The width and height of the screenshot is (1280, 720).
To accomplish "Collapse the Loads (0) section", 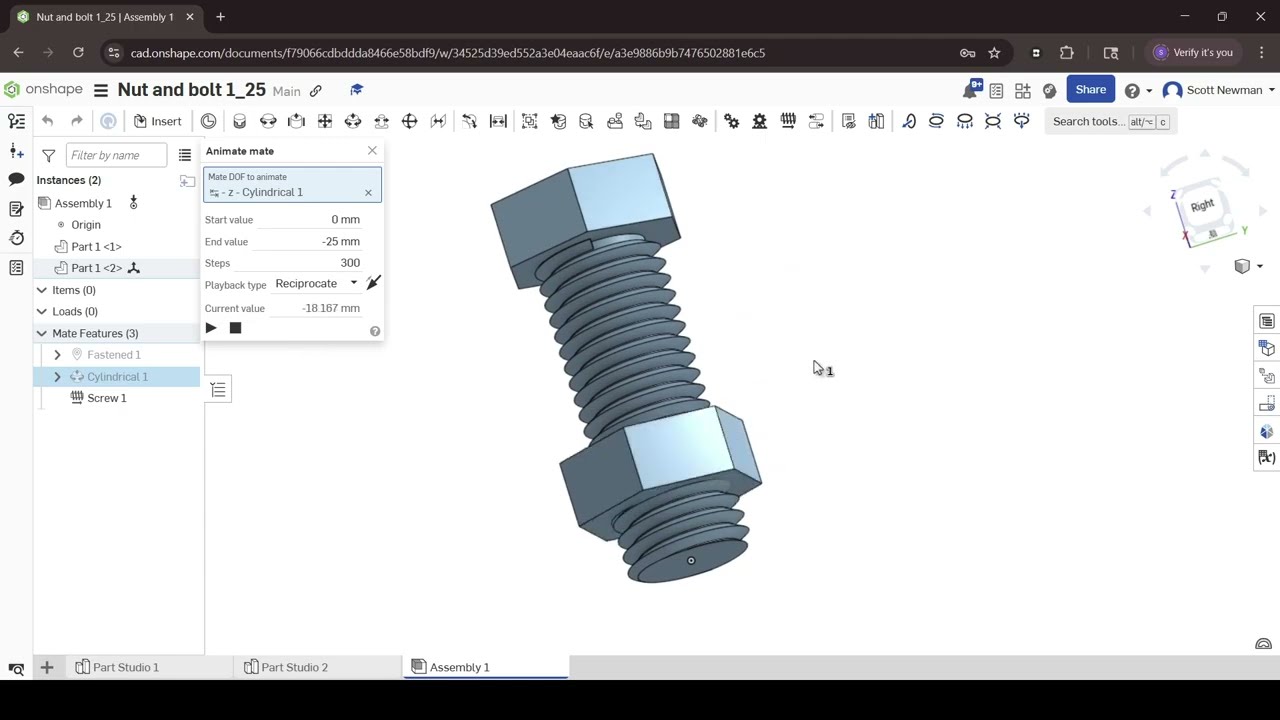I will coord(42,311).
